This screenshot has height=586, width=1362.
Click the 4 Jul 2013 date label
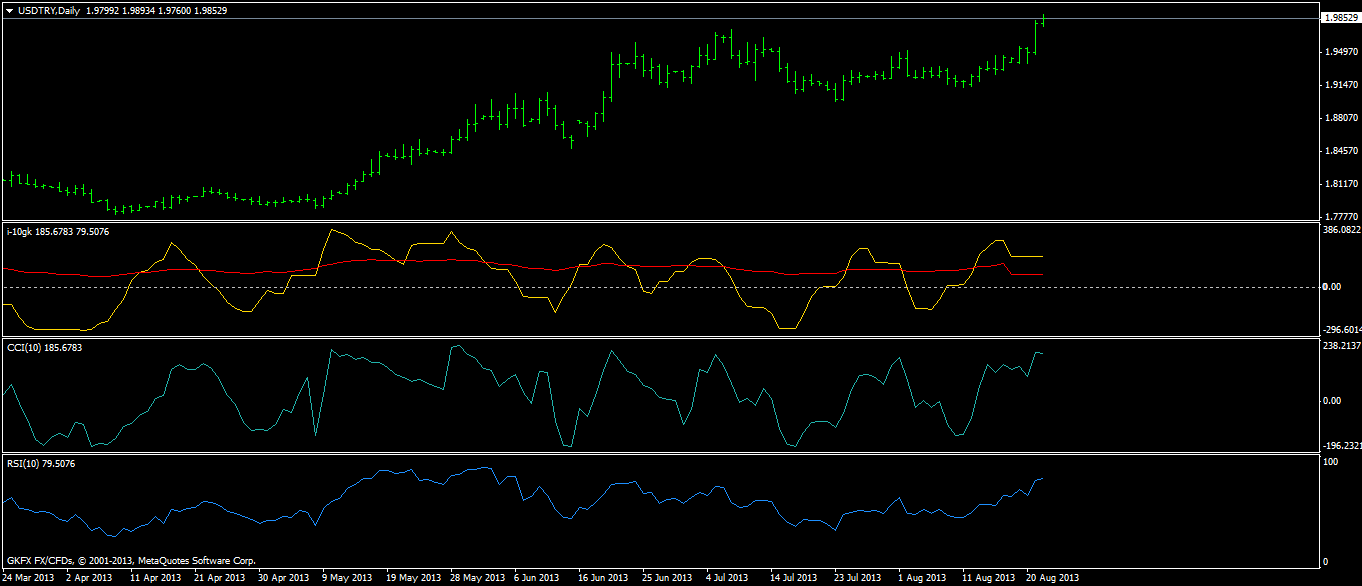click(x=728, y=578)
